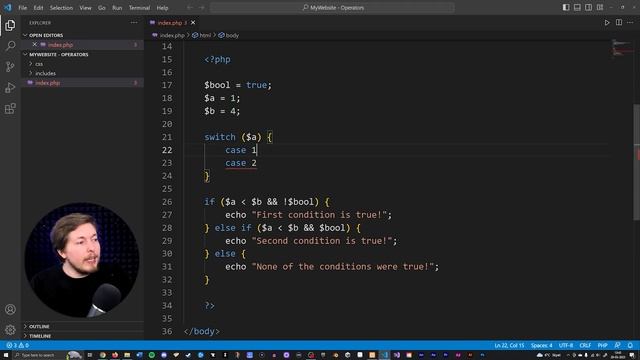
Task: Go back with title bar arrow
Action: [190, 7]
